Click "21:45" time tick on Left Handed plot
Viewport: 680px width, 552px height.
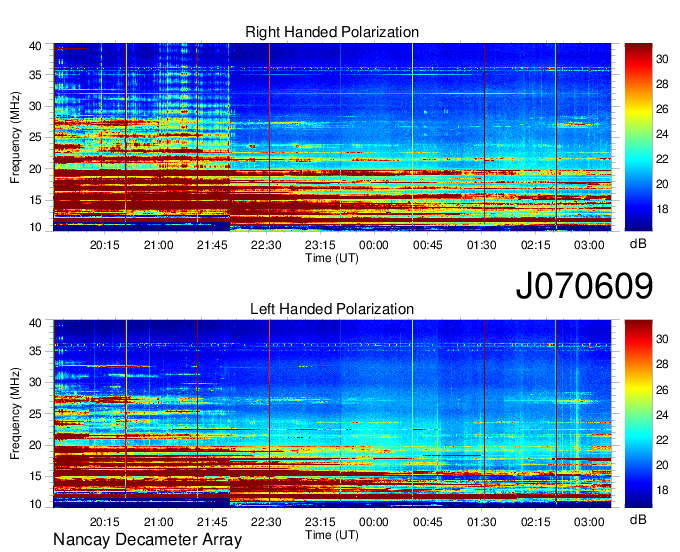click(212, 522)
